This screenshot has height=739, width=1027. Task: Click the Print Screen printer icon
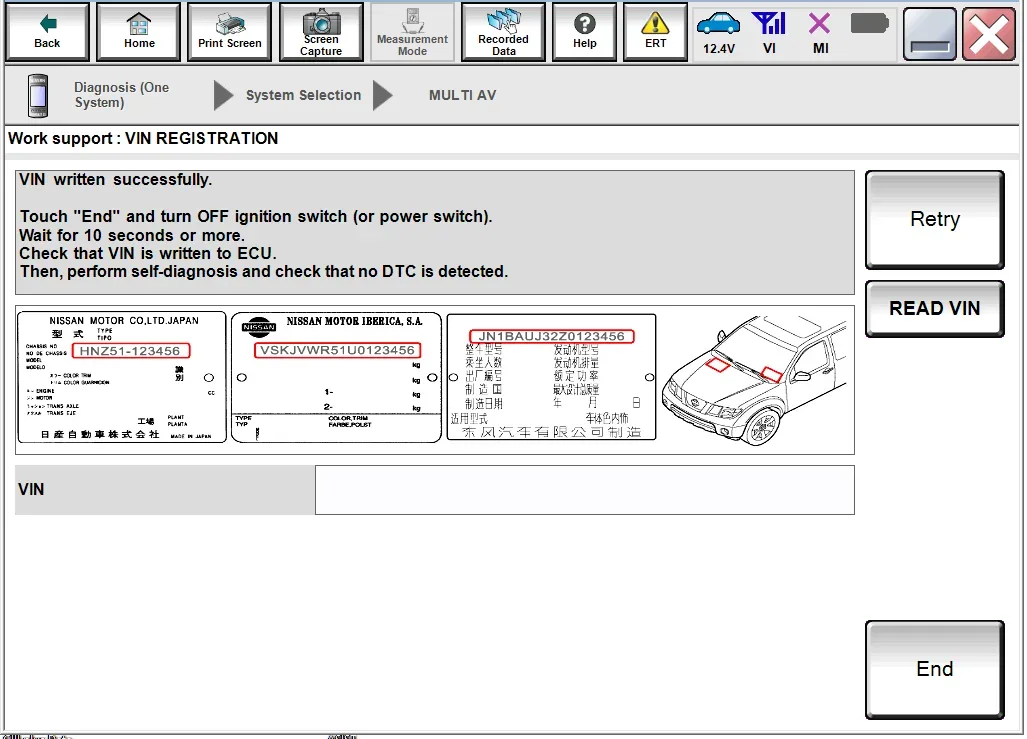[x=230, y=24]
